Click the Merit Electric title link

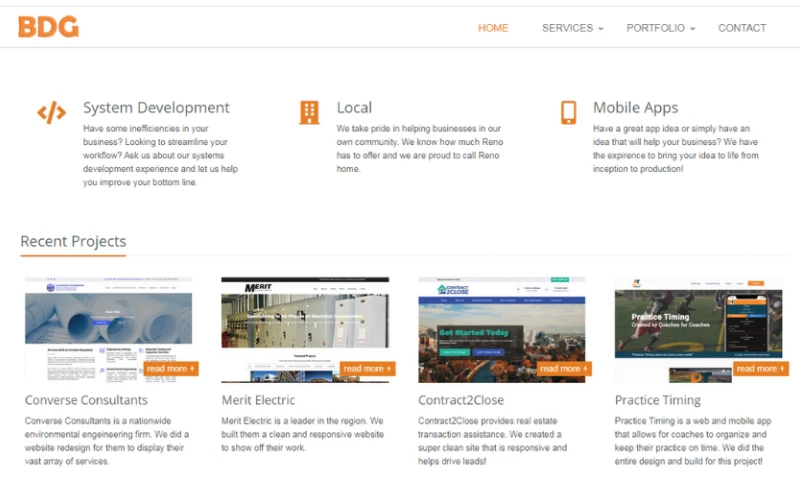point(258,400)
